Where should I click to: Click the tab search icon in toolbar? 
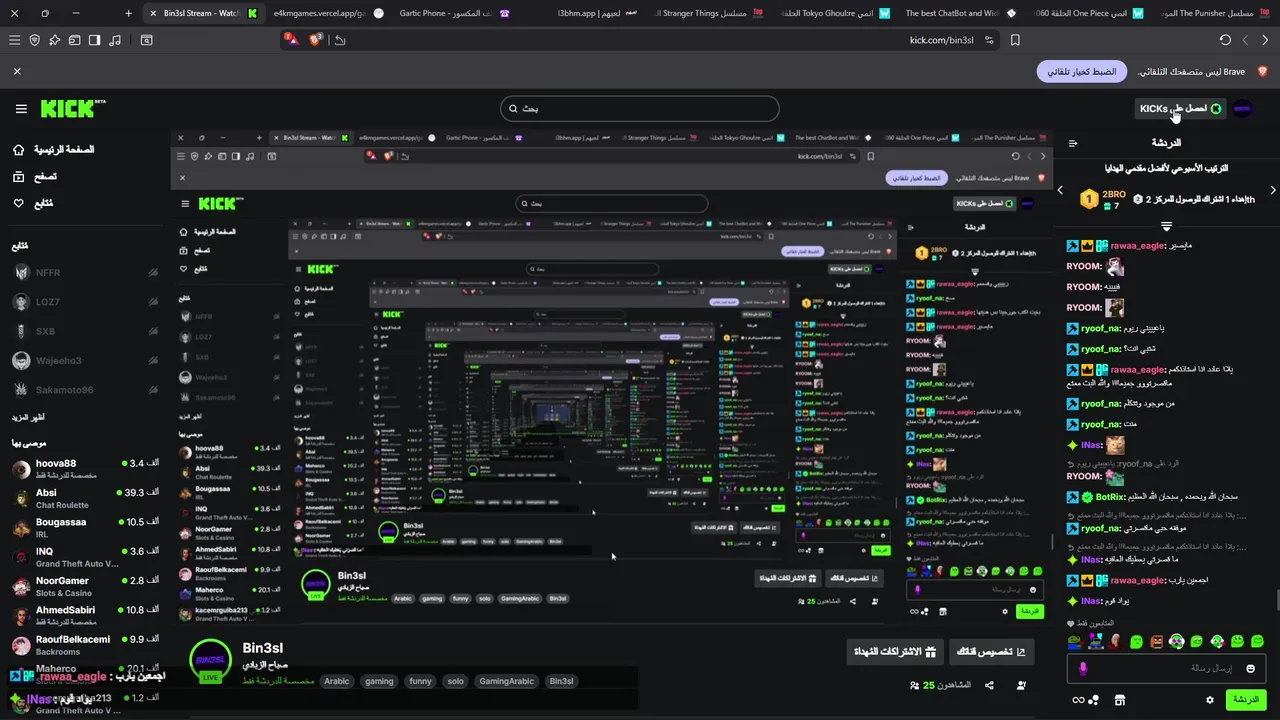tap(147, 40)
